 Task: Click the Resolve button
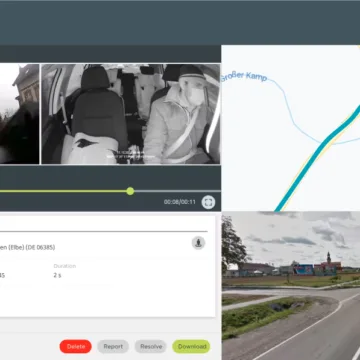tap(151, 346)
